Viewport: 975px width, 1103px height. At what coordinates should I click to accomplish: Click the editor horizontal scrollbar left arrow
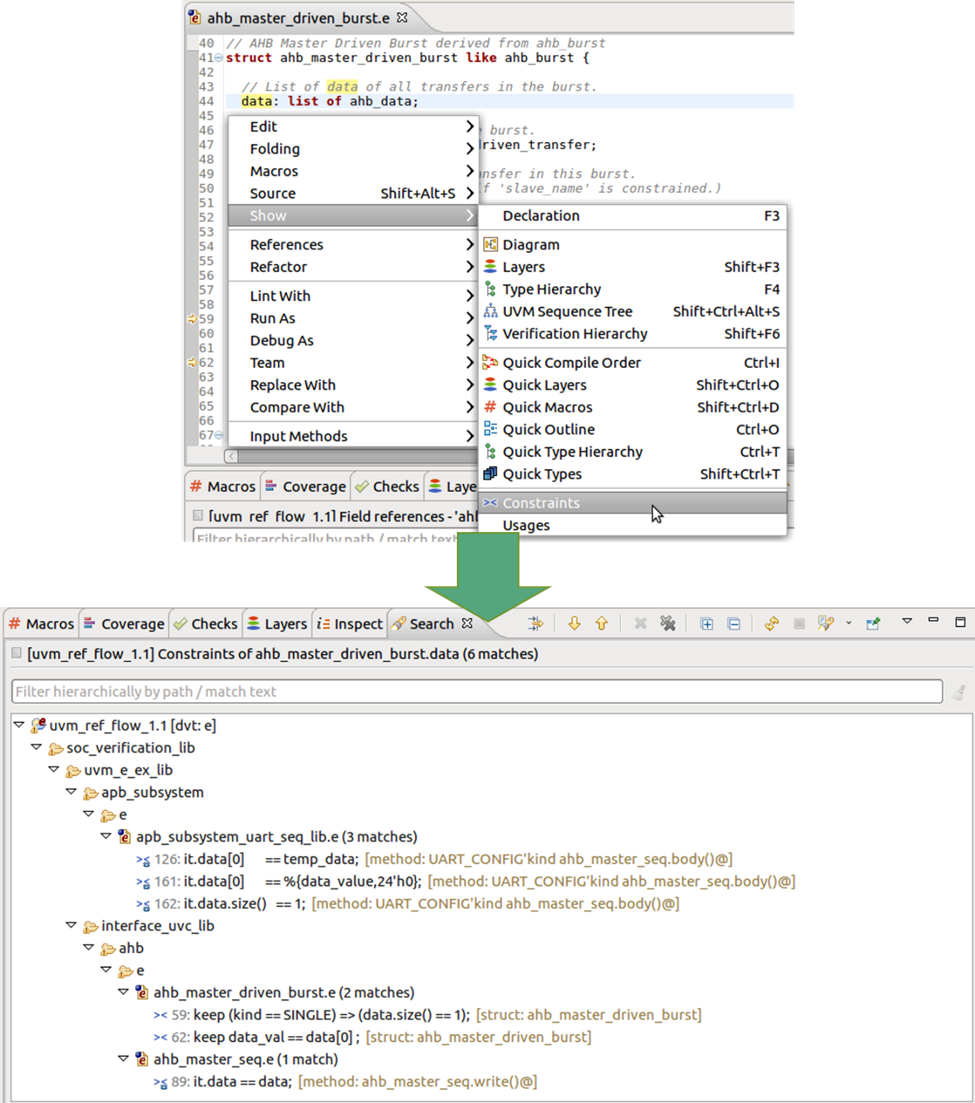[231, 457]
